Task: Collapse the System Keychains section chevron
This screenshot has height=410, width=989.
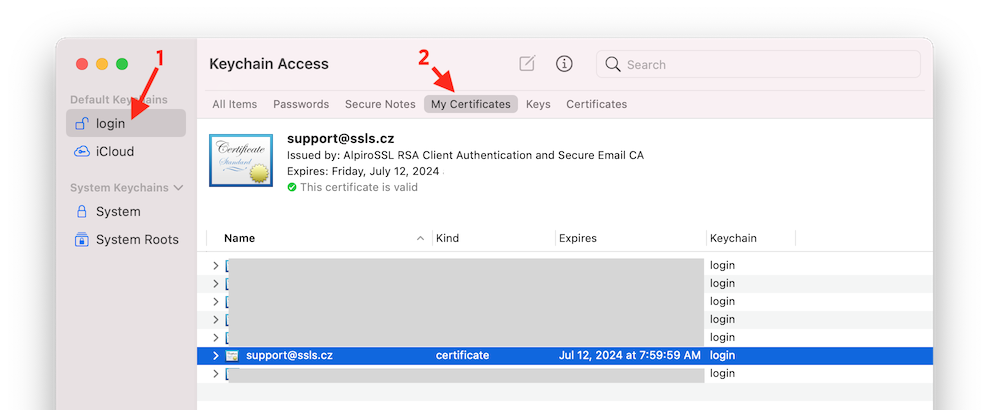Action: coord(179,187)
